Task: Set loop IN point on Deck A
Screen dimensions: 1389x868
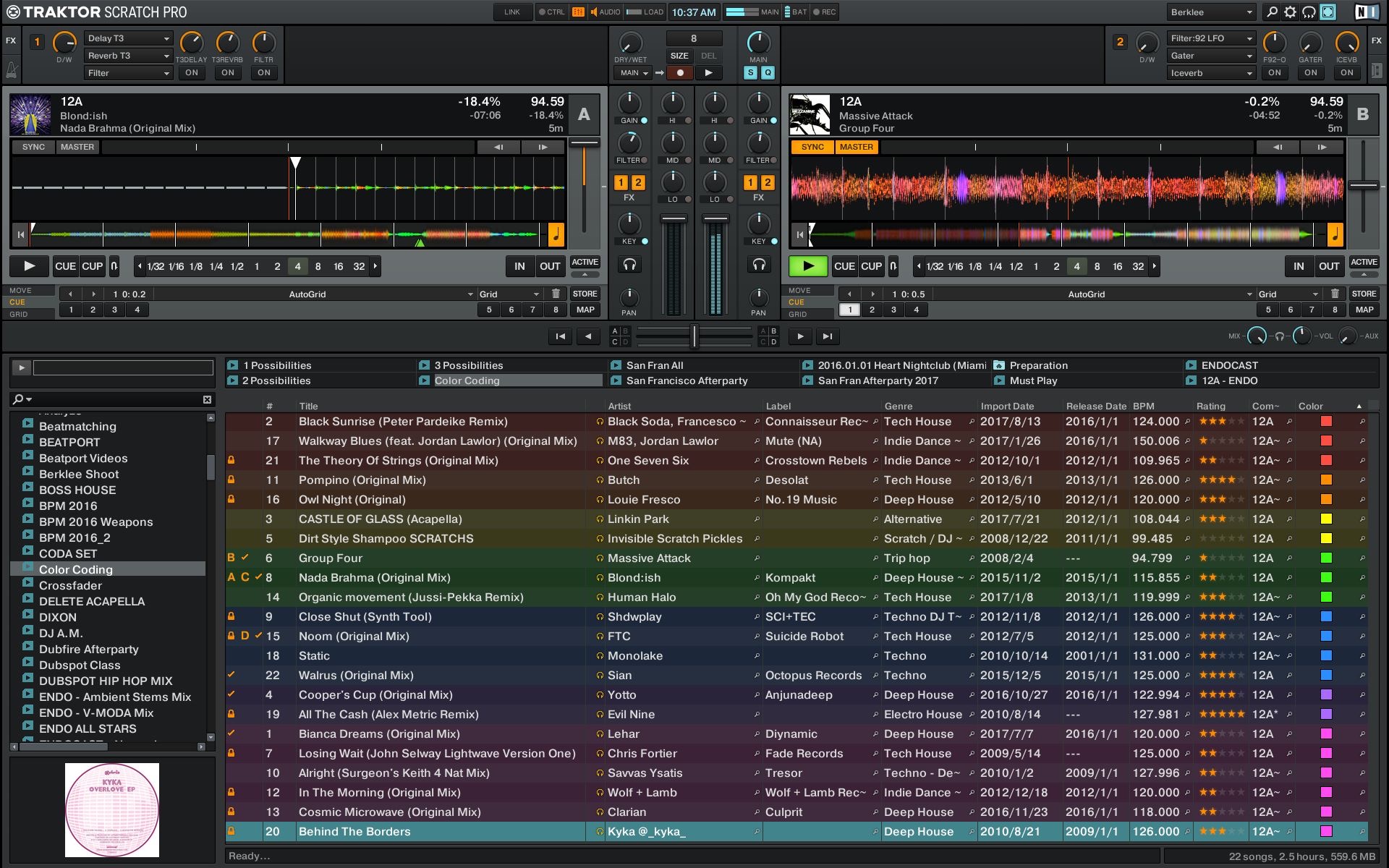Action: pos(519,266)
